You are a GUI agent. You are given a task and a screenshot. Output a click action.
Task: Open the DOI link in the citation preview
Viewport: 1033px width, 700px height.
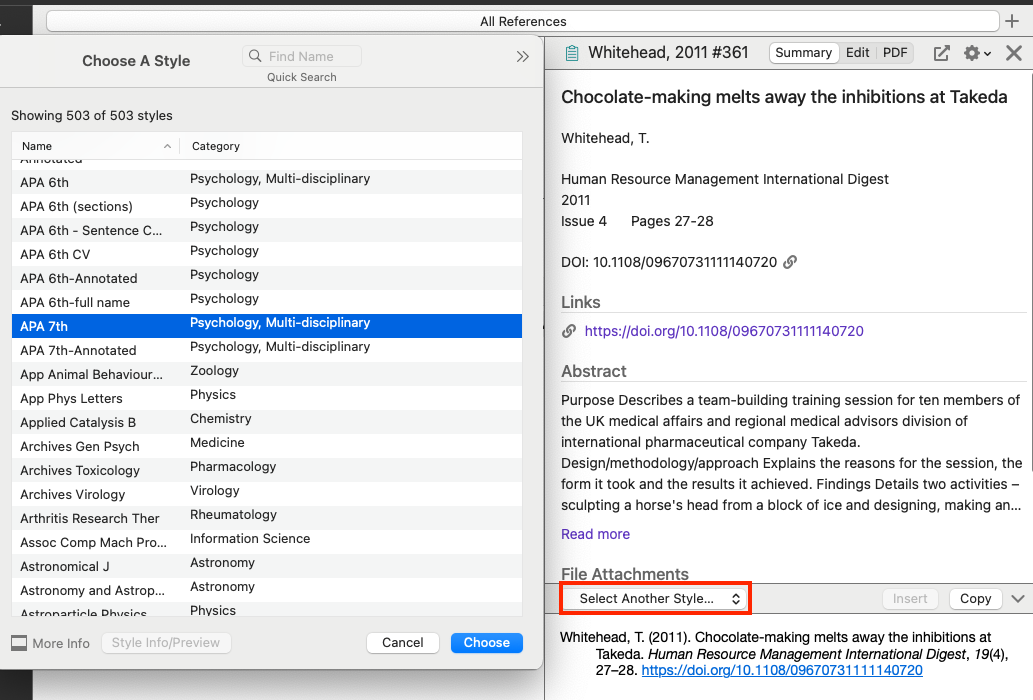click(x=782, y=670)
